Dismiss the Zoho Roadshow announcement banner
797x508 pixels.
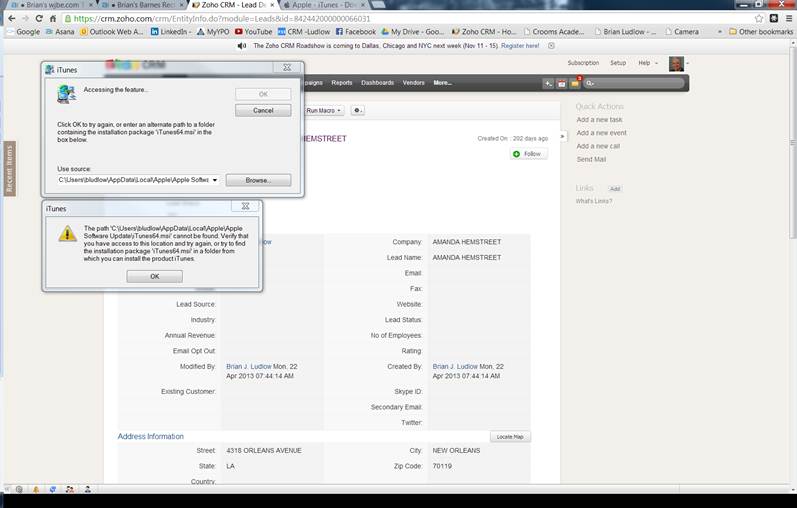point(551,46)
